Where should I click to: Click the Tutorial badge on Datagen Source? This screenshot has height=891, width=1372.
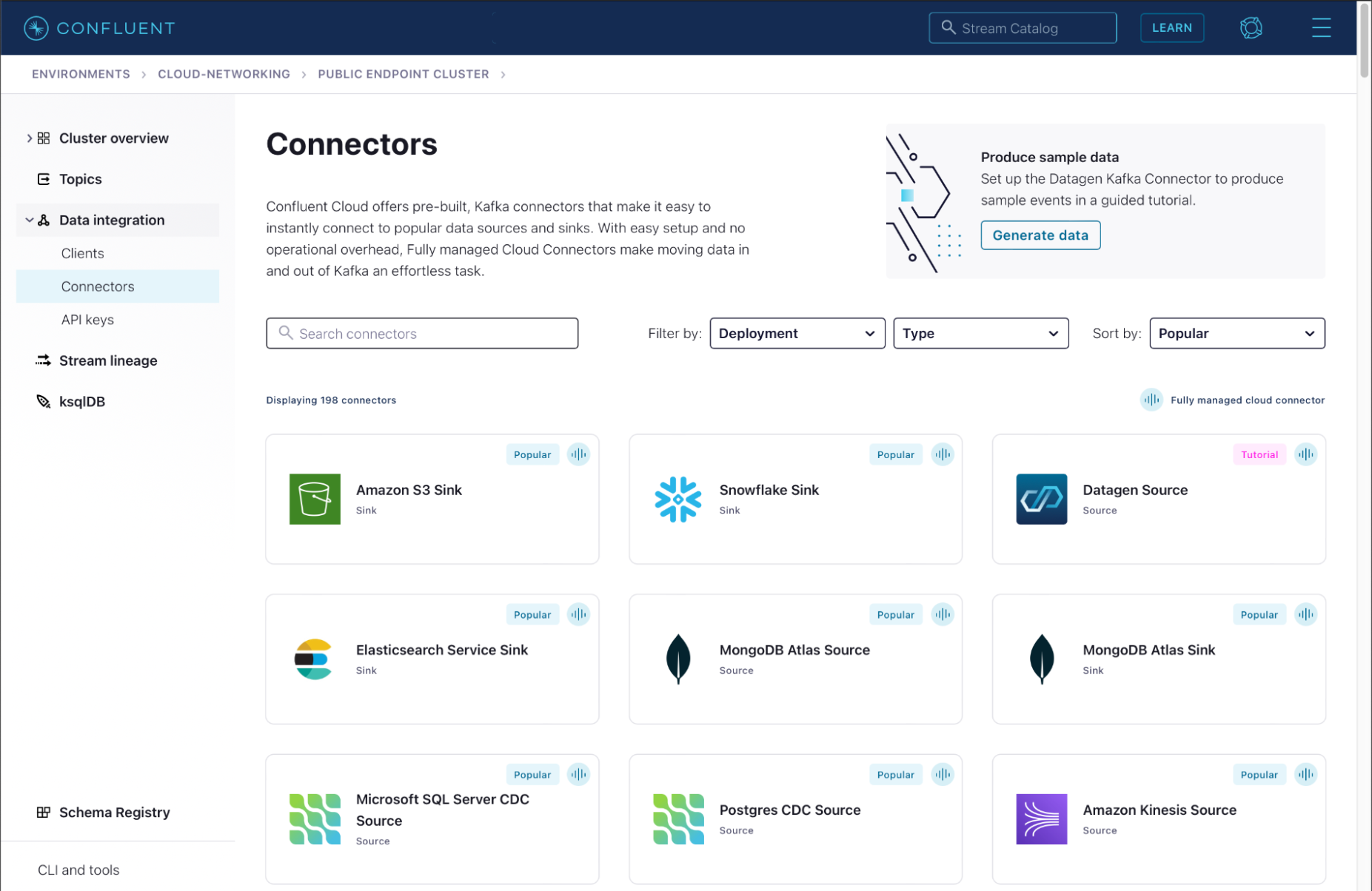point(1259,454)
